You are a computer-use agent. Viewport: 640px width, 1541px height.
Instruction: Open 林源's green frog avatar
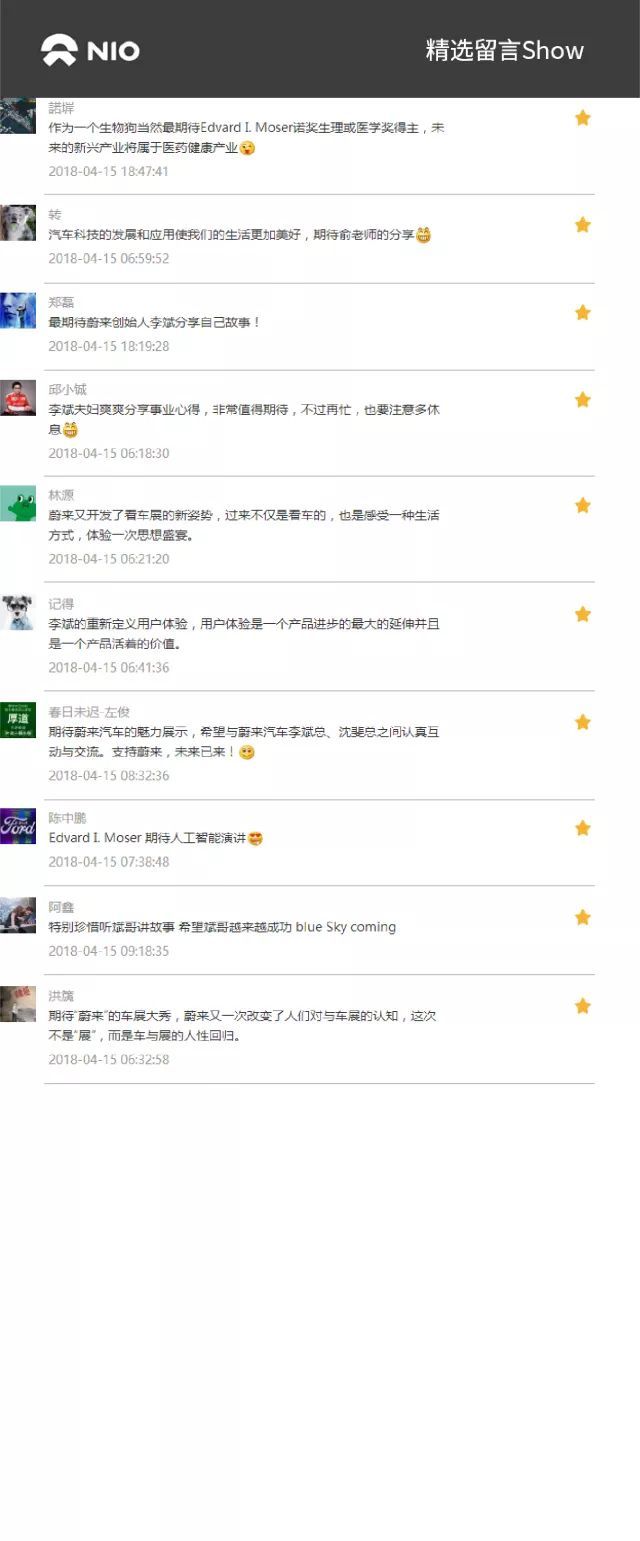(18, 504)
